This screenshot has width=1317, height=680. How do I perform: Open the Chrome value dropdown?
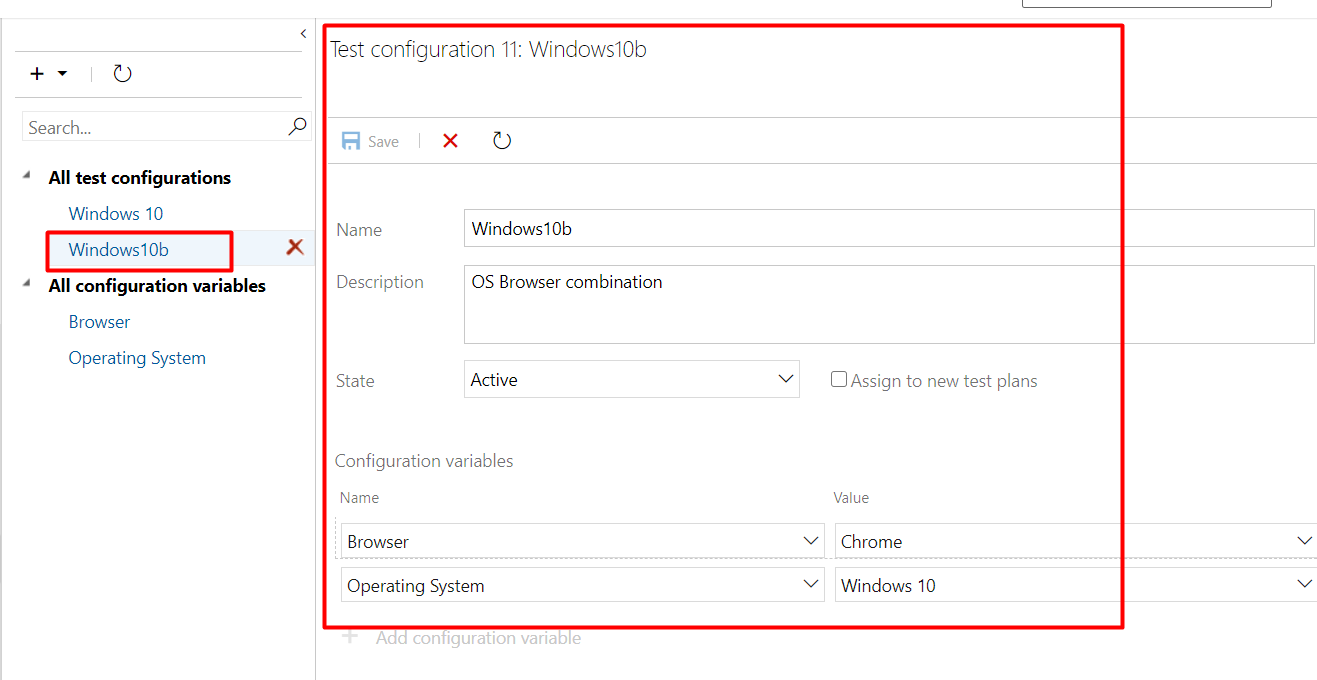1076,541
